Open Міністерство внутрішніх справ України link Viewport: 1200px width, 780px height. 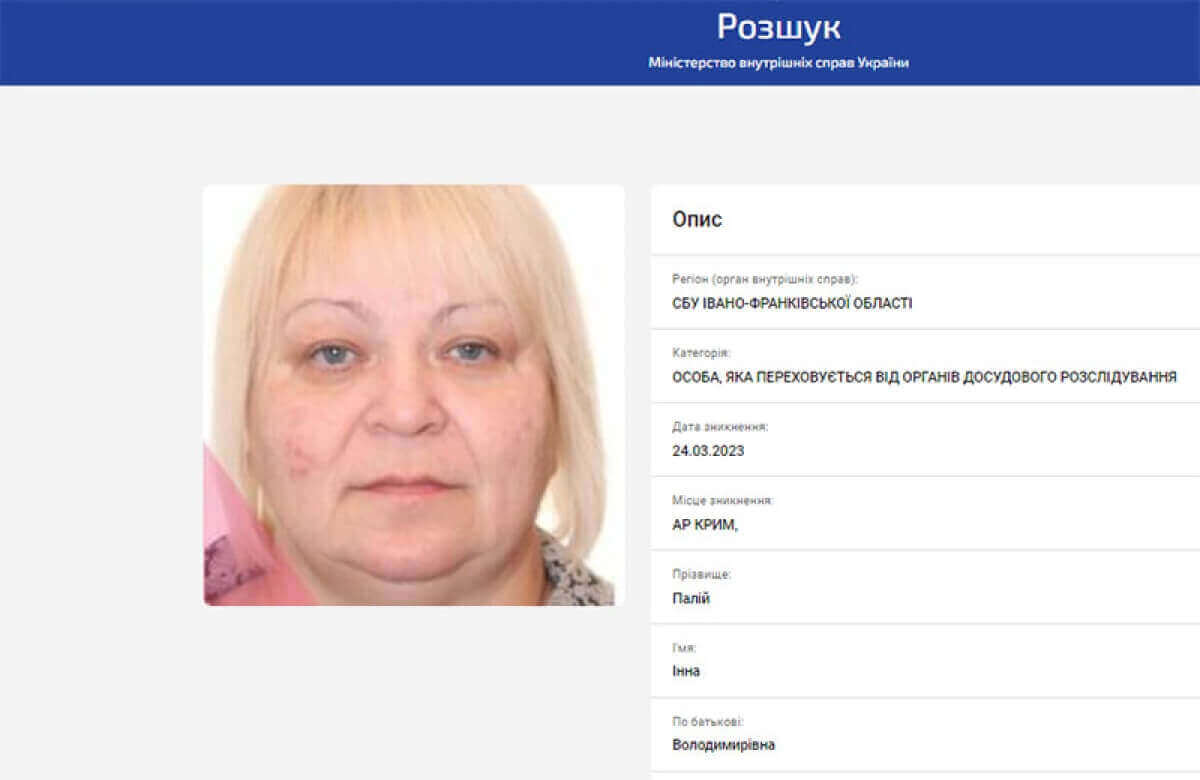coord(778,63)
